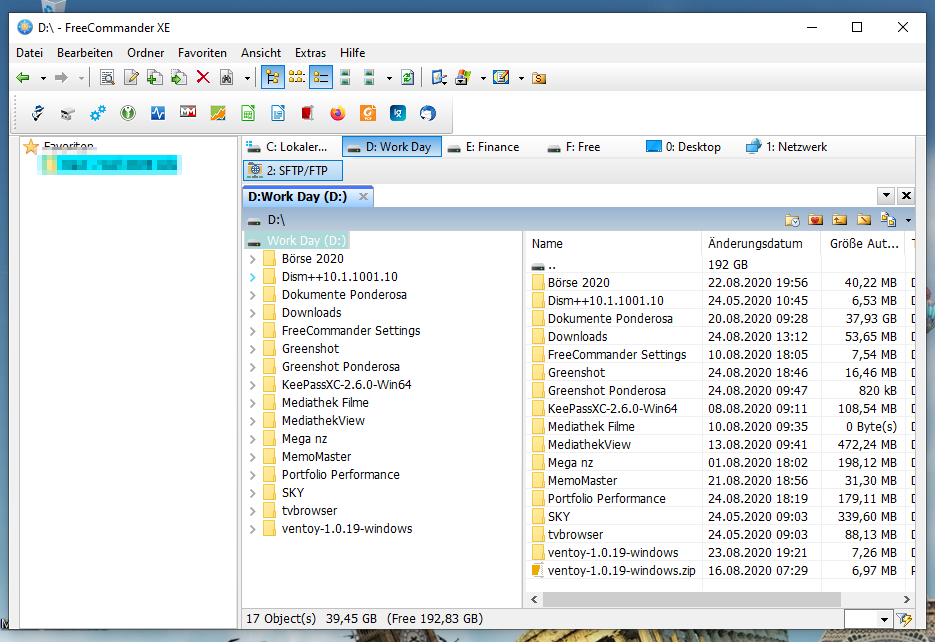Expand the Downloads tree folder
The width and height of the screenshot is (935, 642).
point(253,313)
